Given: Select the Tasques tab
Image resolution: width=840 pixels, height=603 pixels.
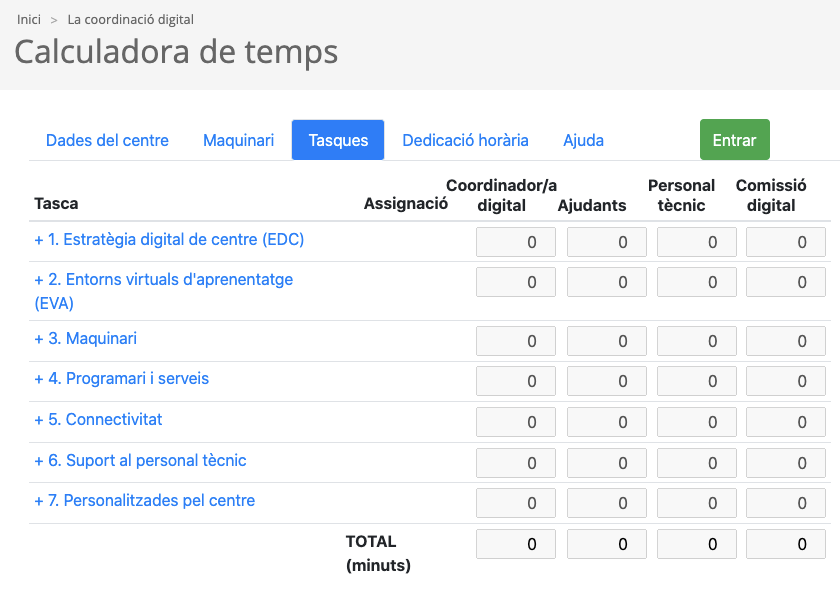Looking at the screenshot, I should coord(337,140).
